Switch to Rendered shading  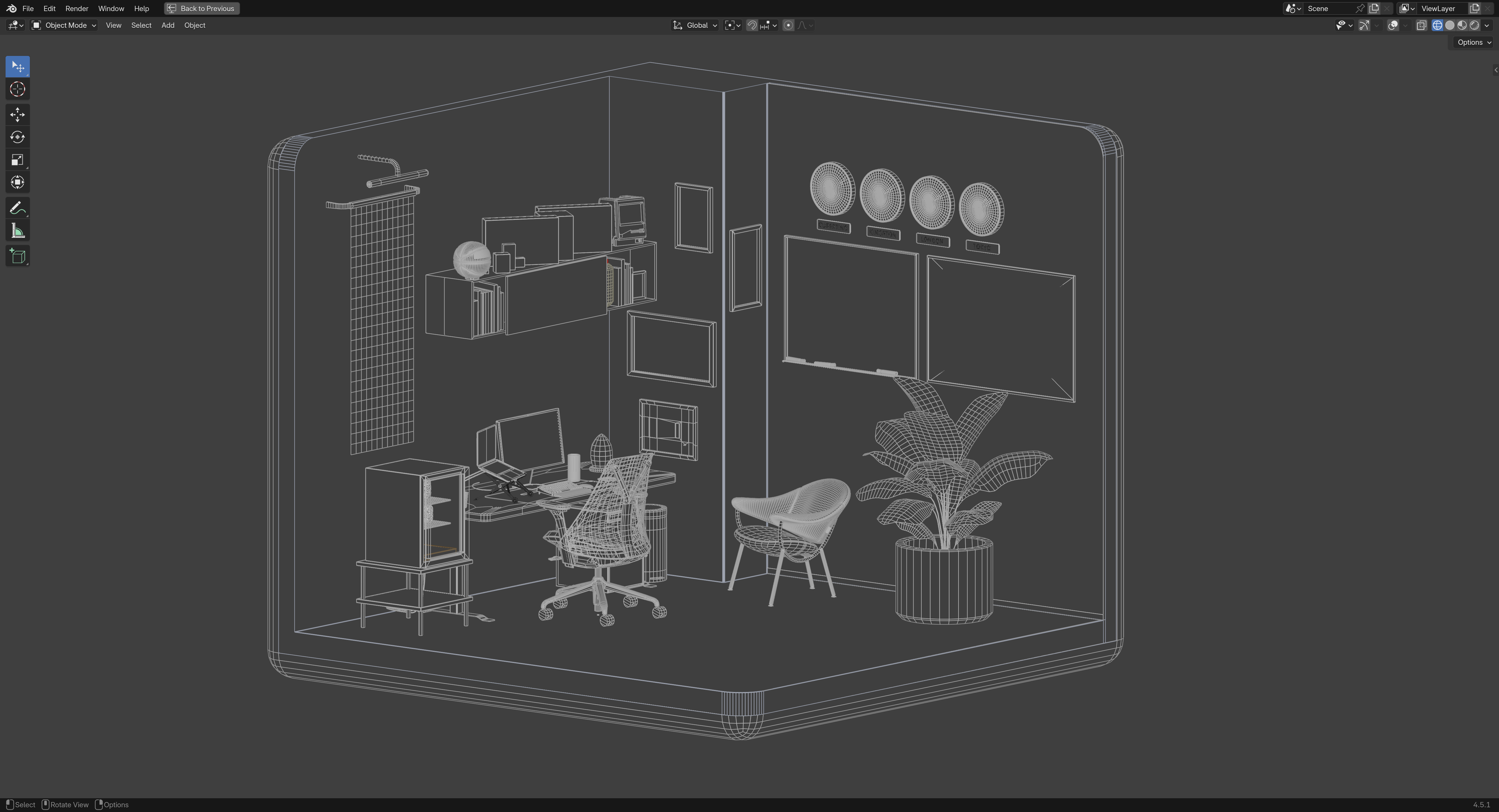(x=1475, y=25)
